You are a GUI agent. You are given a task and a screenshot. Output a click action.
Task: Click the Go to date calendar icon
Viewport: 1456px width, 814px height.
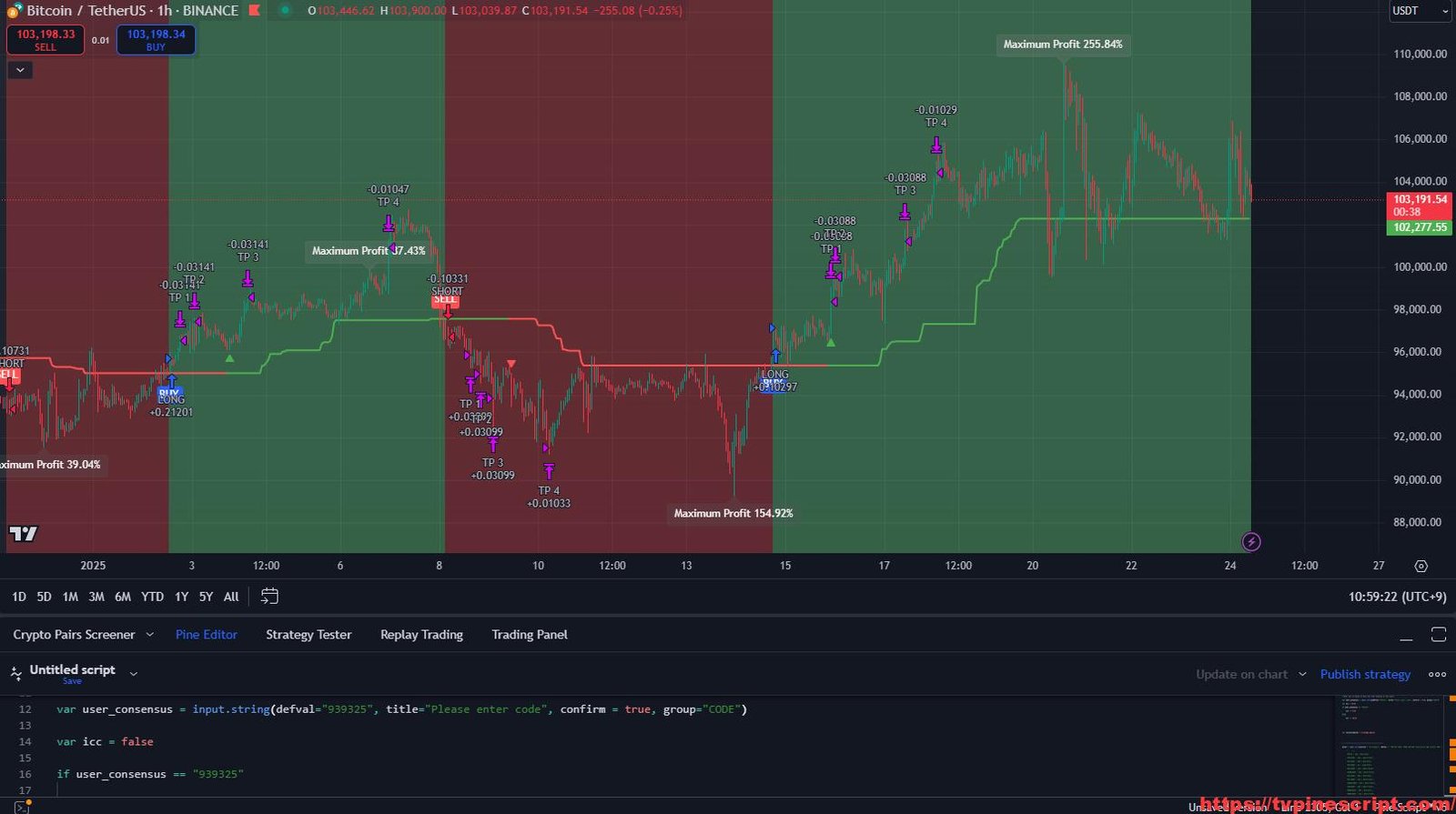pyautogui.click(x=269, y=597)
